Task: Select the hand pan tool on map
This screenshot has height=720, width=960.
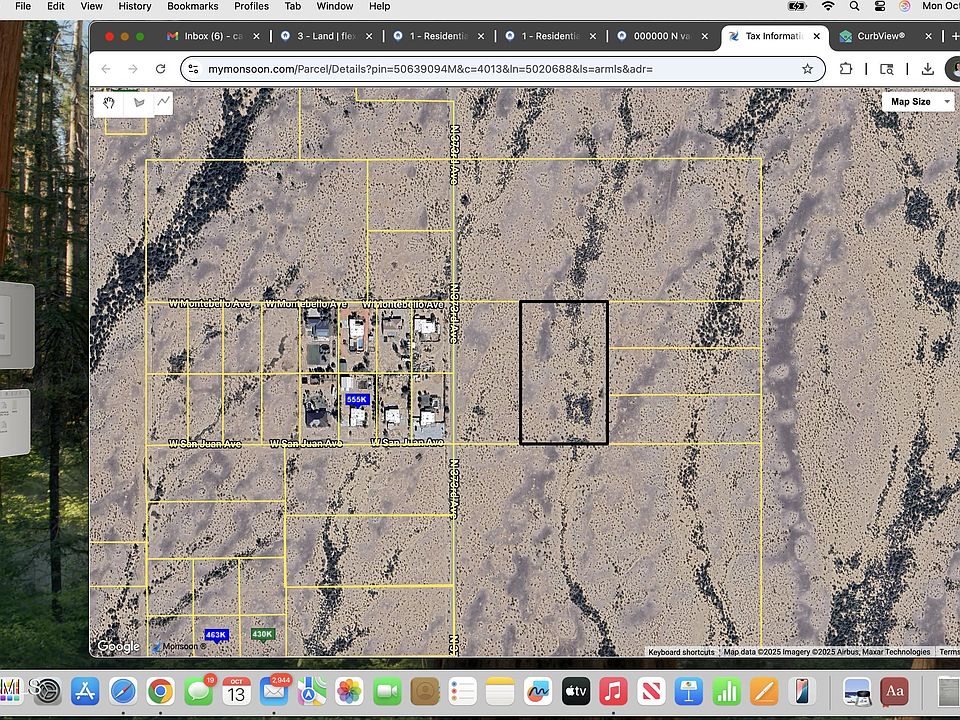Action: click(x=109, y=102)
